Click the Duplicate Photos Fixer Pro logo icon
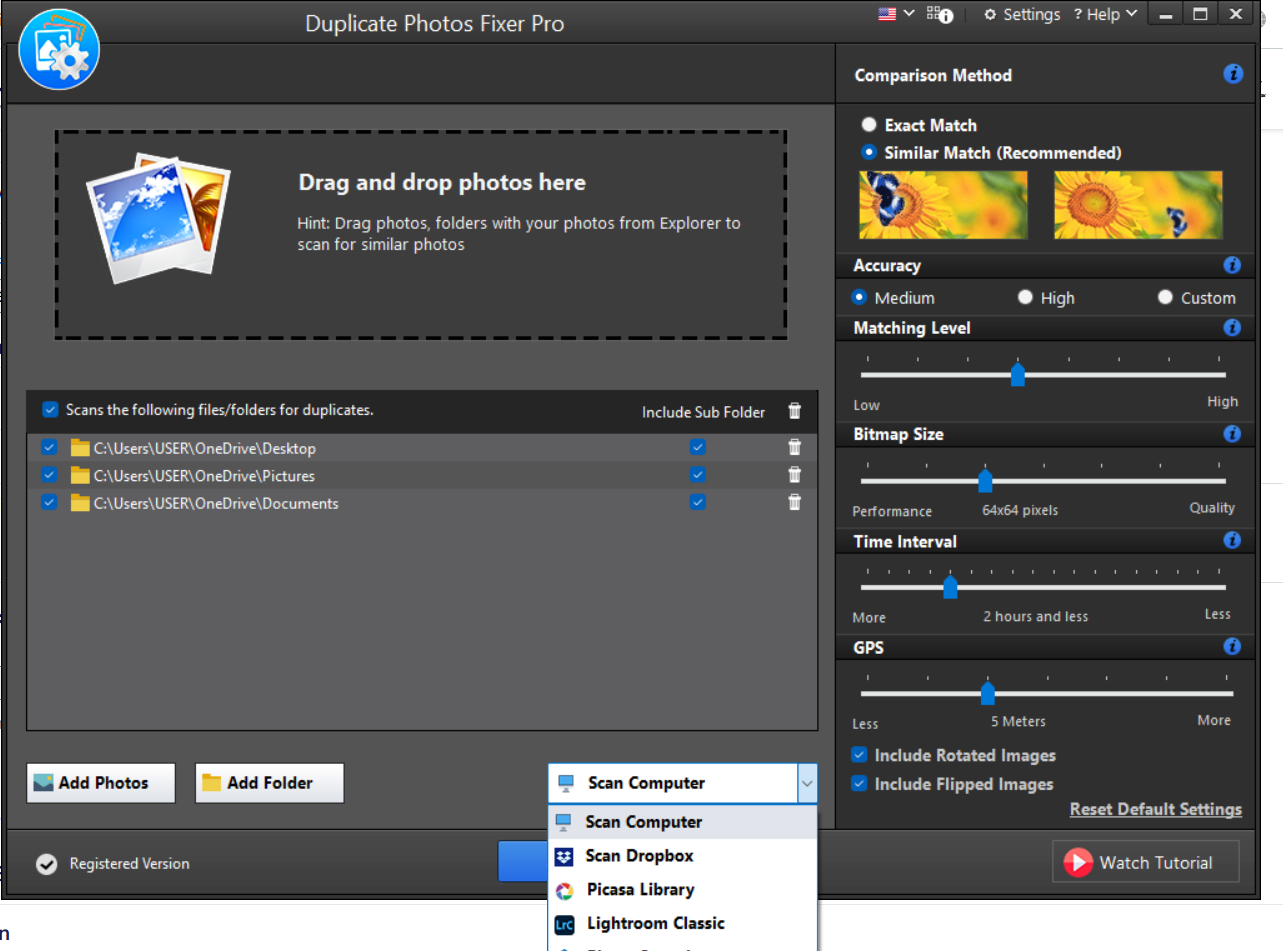Viewport: 1283px width, 951px height. click(59, 48)
